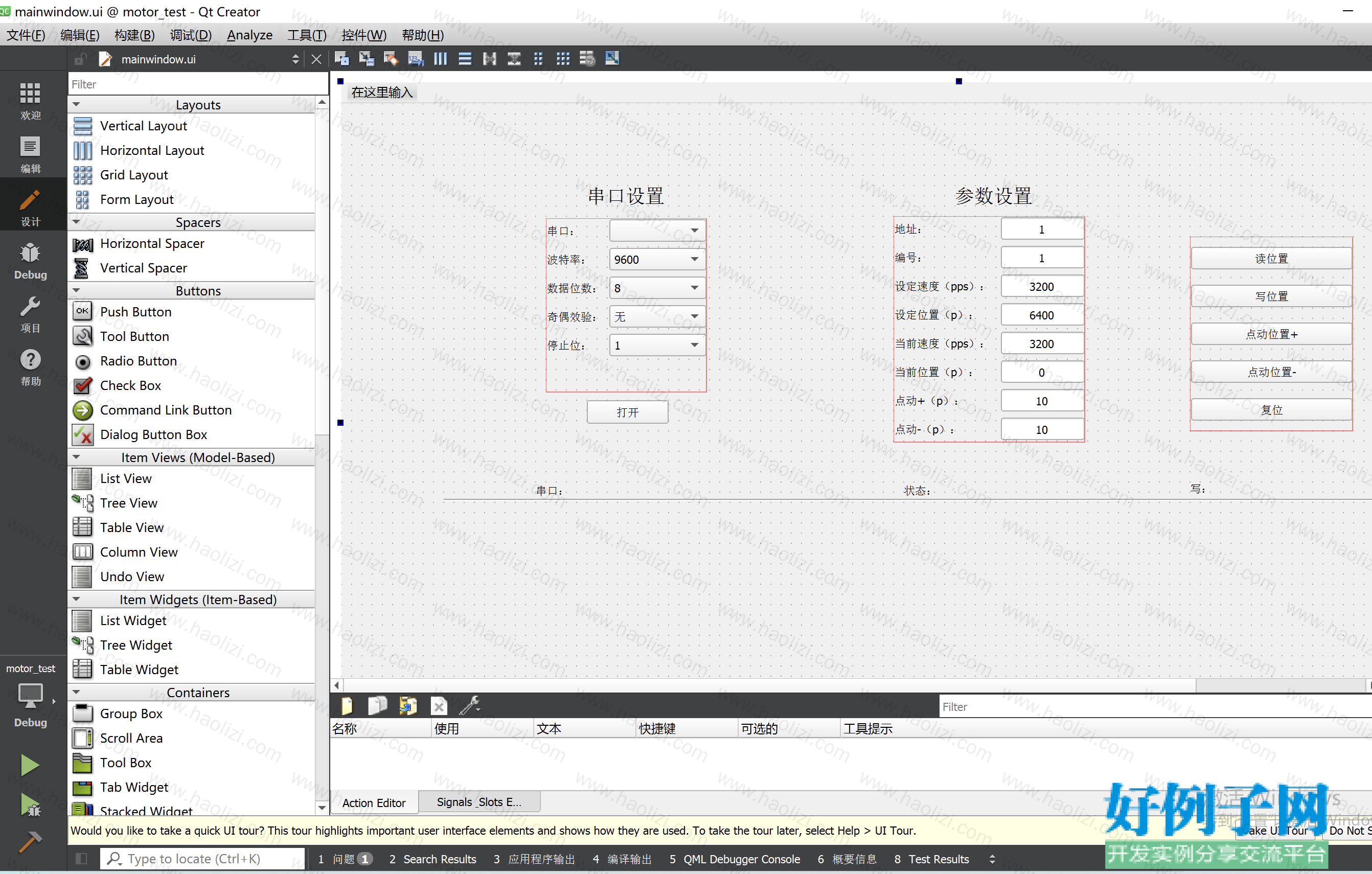Click the green Run button

(30, 765)
